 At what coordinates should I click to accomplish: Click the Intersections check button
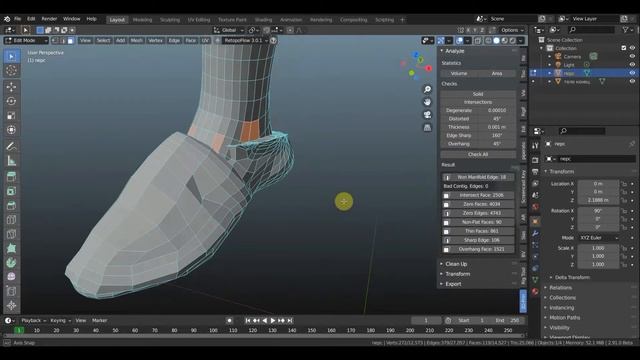click(478, 102)
